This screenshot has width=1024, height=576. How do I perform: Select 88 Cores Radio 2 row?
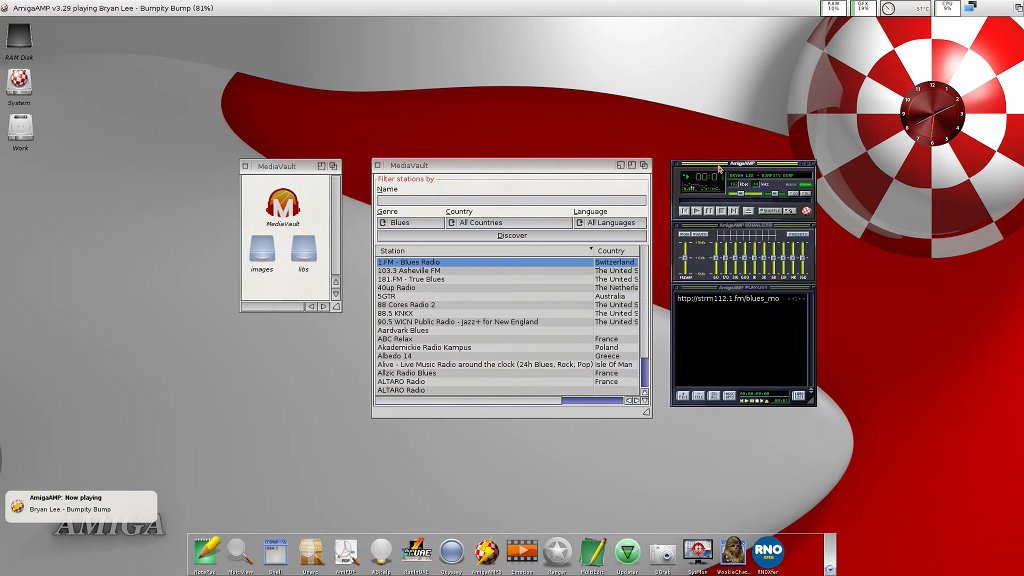point(507,304)
